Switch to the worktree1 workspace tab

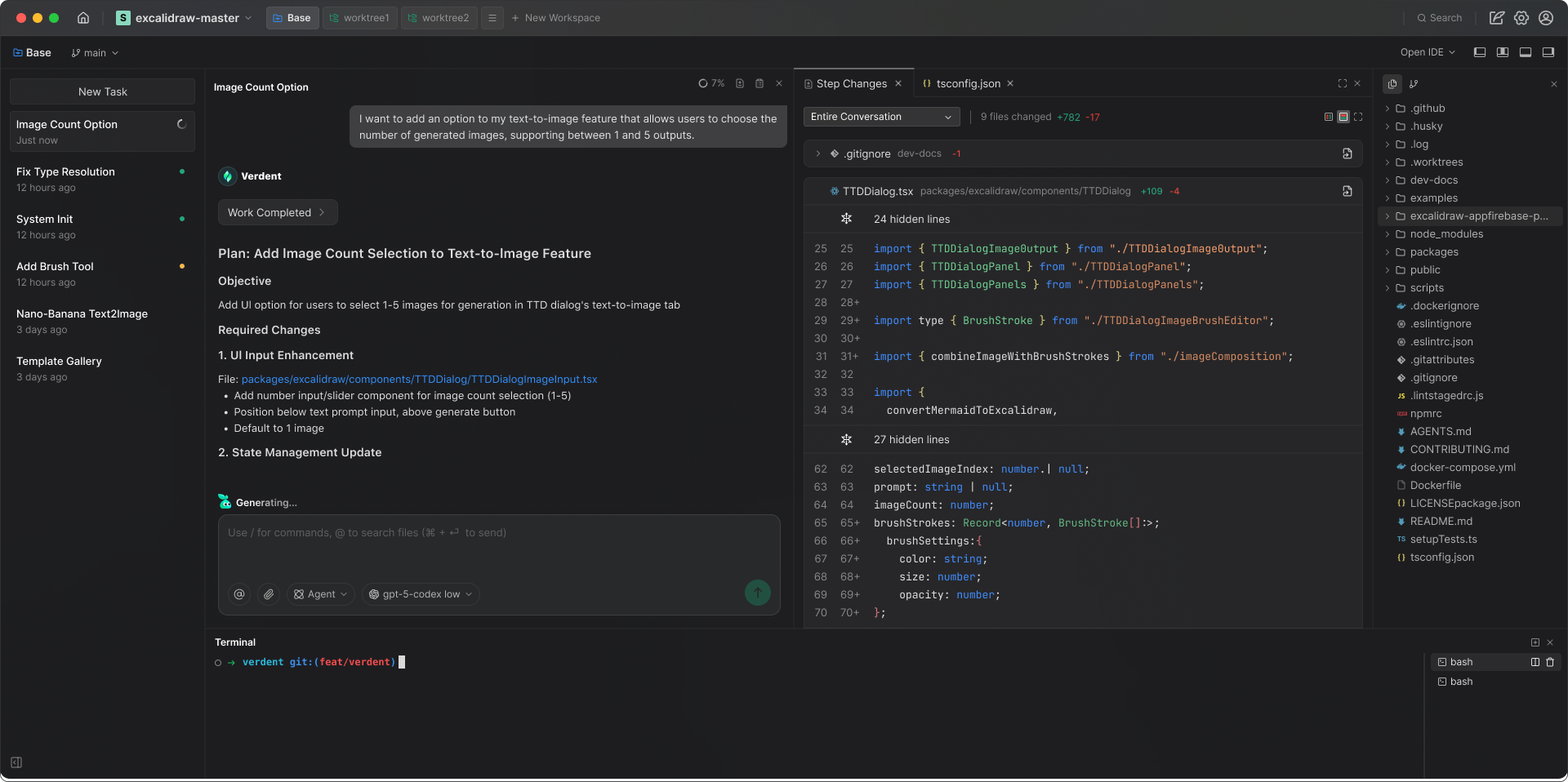[359, 18]
